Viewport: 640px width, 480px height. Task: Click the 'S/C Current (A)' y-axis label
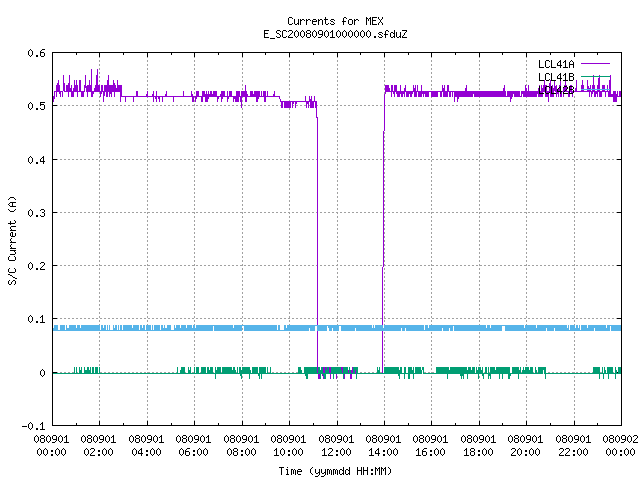click(12, 240)
